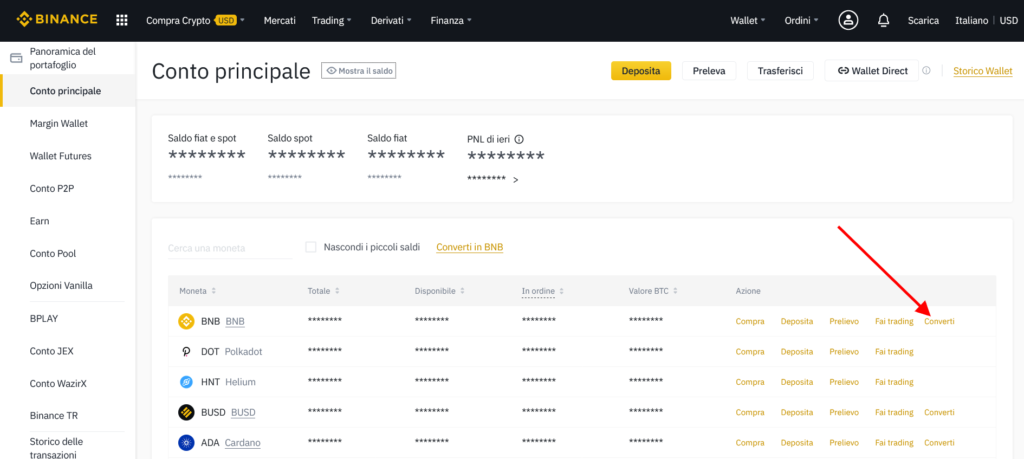Click the Preleva button
This screenshot has width=1024, height=459.
709,71
